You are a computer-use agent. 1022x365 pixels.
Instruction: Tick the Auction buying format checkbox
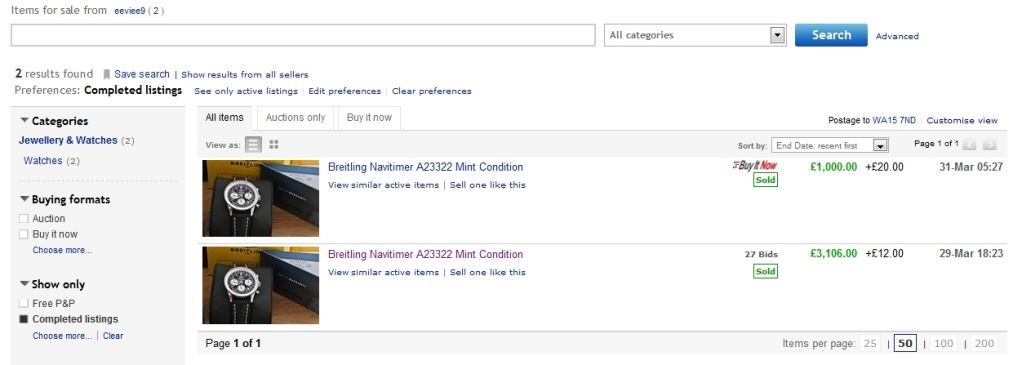pos(24,218)
